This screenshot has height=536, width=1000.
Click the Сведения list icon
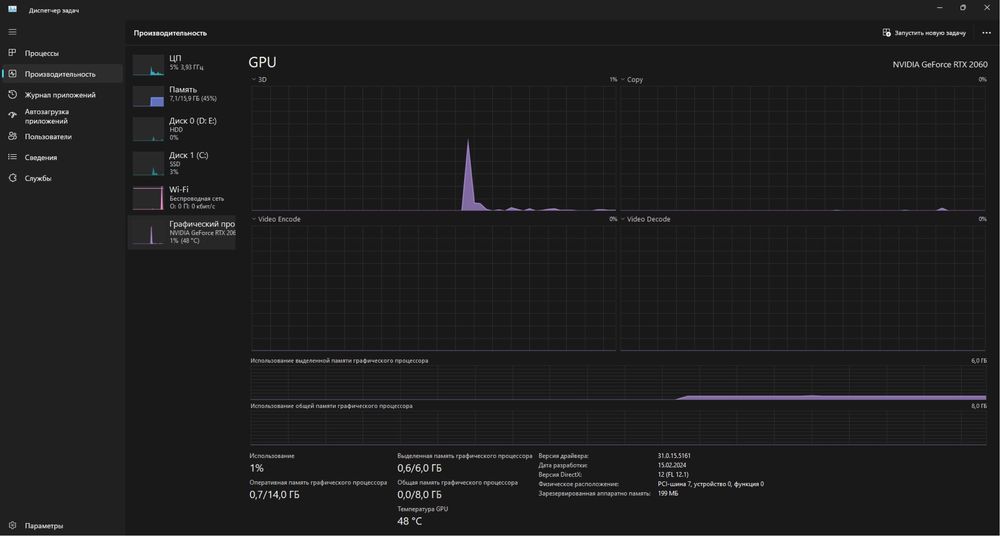[x=12, y=157]
